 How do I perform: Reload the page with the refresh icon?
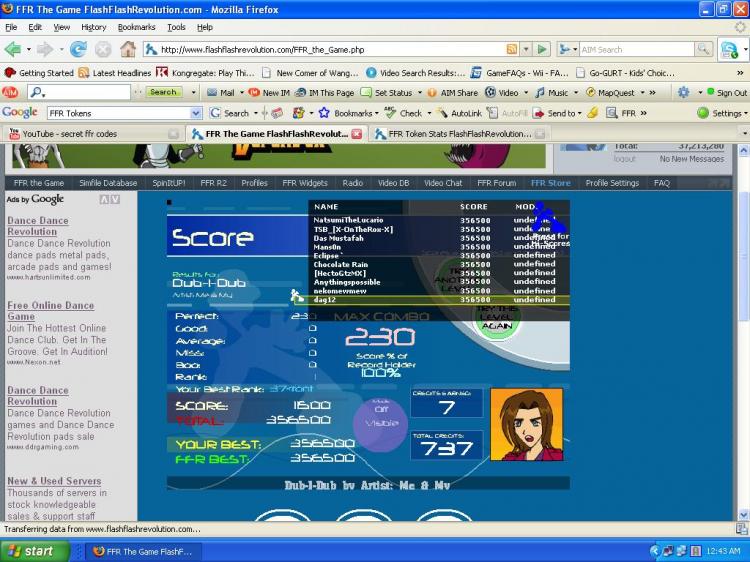(78, 49)
